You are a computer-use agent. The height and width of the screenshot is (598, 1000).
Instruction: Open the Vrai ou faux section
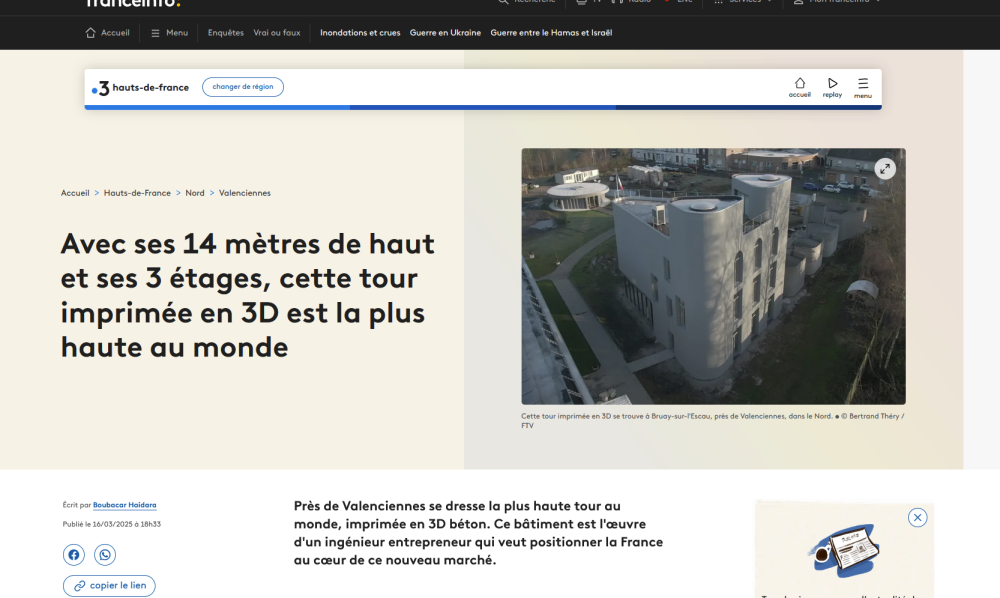277,33
